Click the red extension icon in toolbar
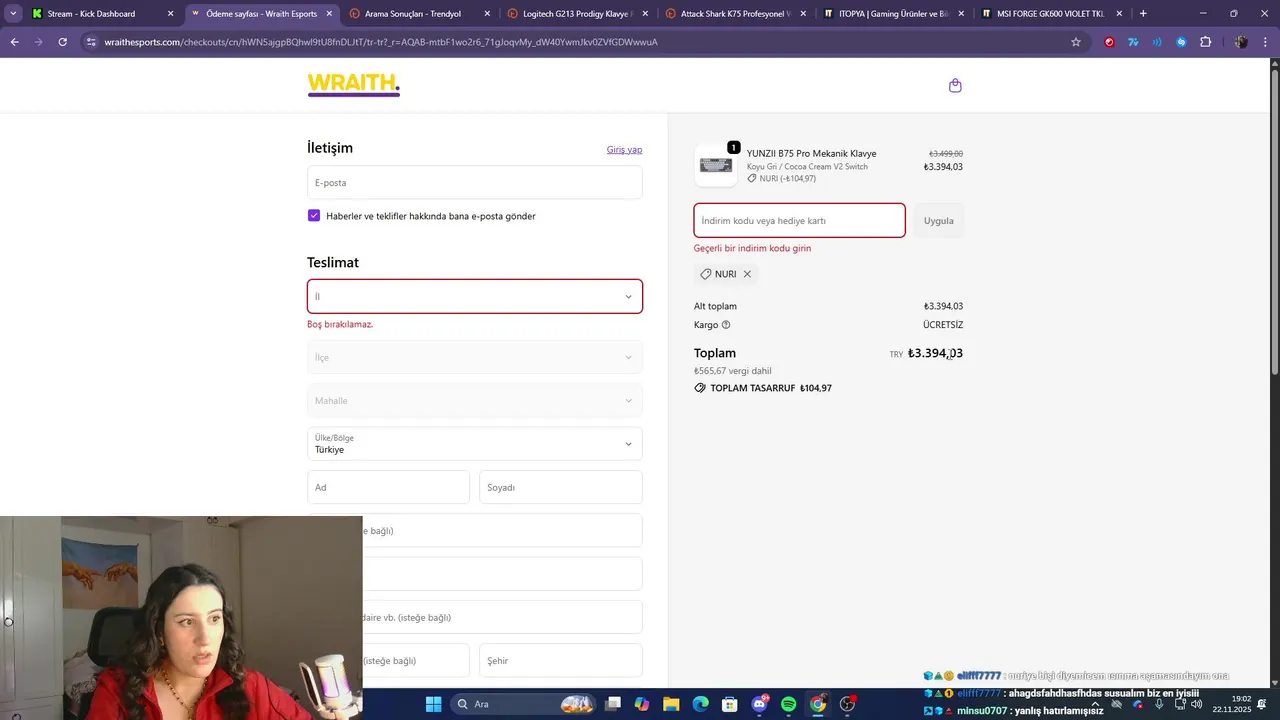Screen dimensions: 1280x720 (1109, 42)
